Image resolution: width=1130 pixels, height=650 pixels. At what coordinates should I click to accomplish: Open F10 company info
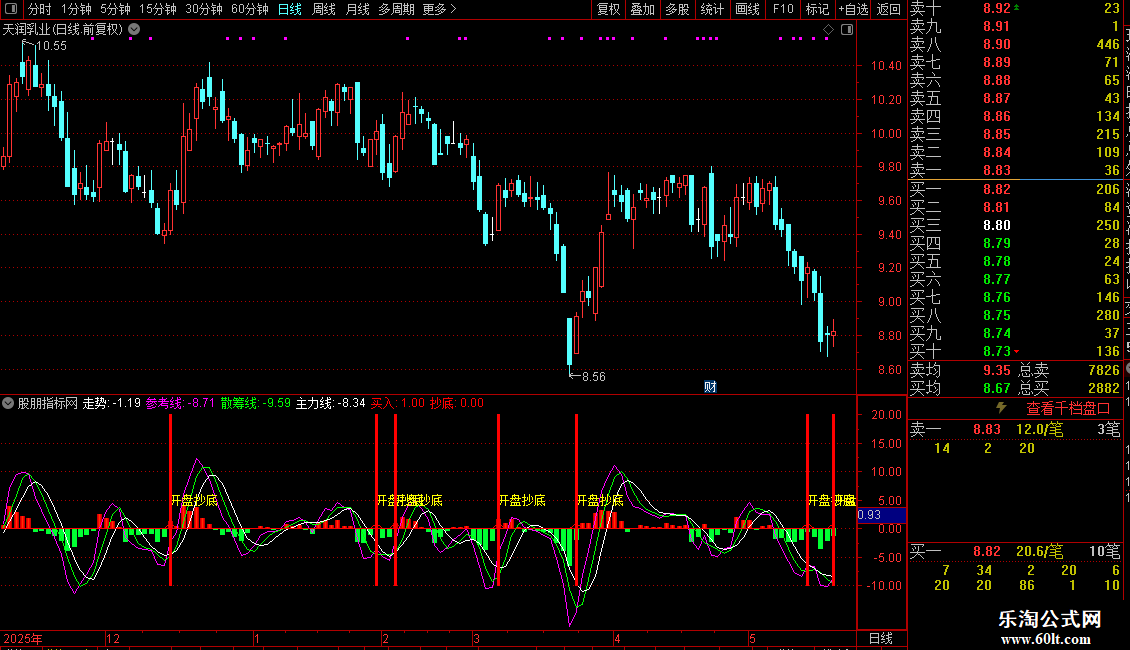783,9
